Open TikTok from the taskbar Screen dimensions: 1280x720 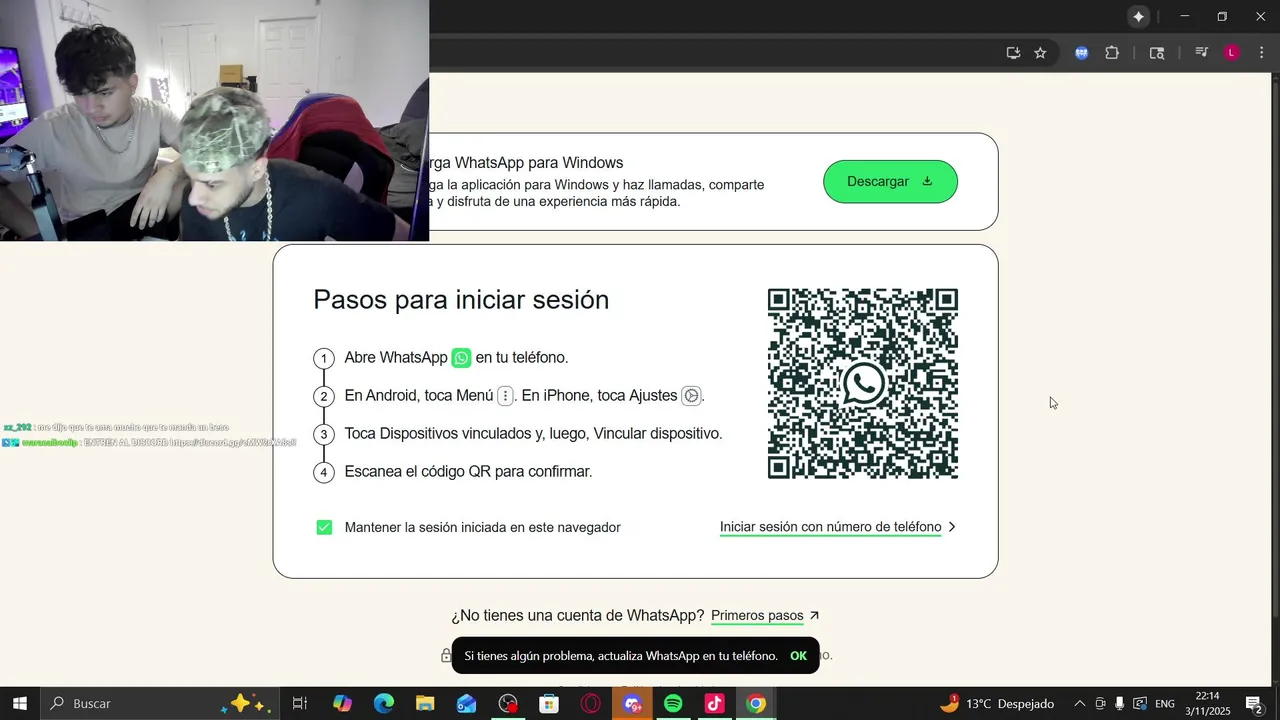[x=714, y=703]
